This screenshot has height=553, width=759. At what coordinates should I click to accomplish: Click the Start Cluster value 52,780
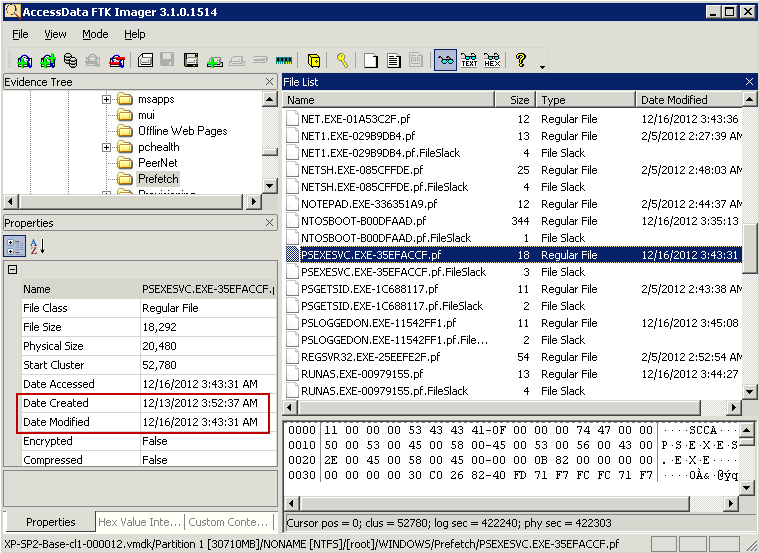tap(159, 365)
